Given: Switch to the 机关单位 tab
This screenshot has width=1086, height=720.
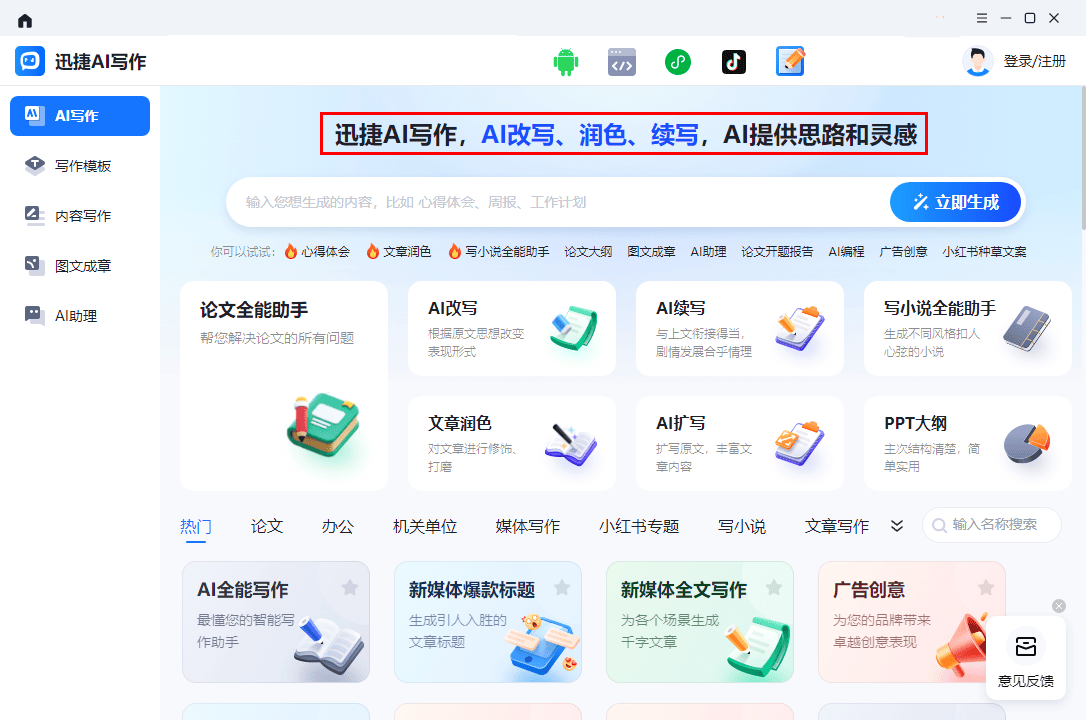Looking at the screenshot, I should (x=425, y=527).
